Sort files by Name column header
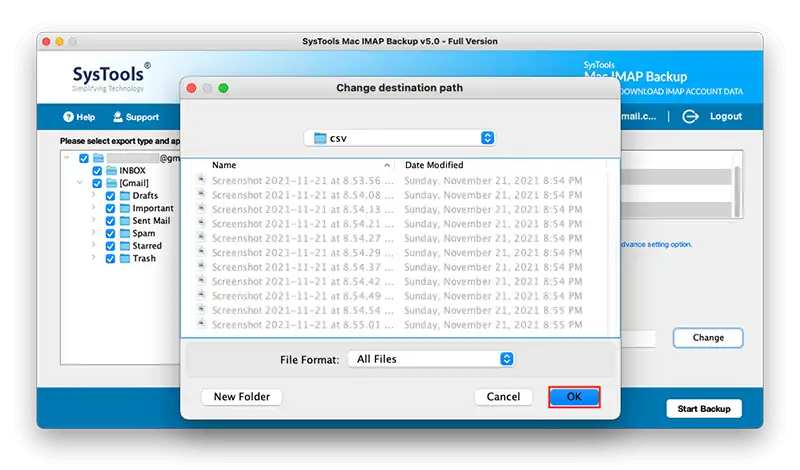The height and width of the screenshot is (470, 800). (224, 165)
